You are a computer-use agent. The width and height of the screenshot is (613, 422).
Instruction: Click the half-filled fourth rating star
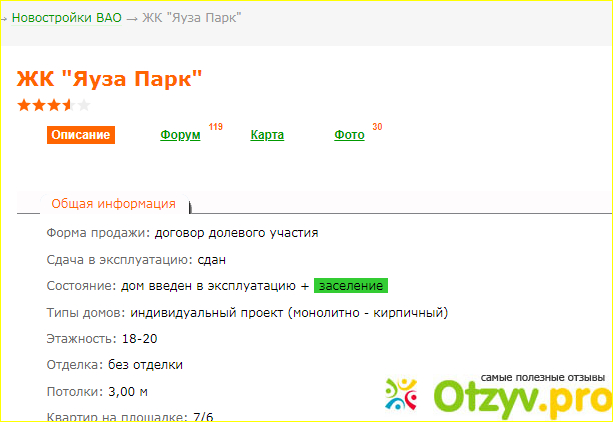tap(68, 104)
